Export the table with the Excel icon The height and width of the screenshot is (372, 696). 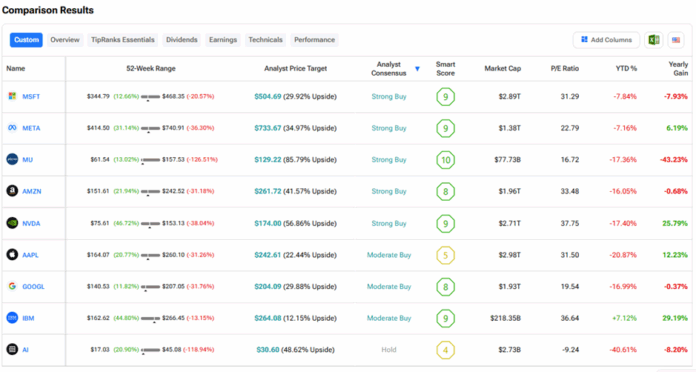(654, 40)
